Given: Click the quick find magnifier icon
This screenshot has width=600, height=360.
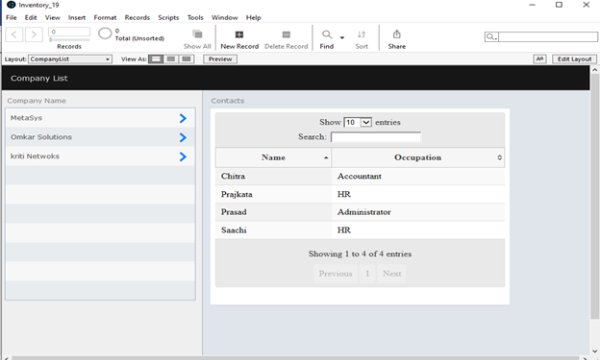Looking at the screenshot, I should click(491, 37).
